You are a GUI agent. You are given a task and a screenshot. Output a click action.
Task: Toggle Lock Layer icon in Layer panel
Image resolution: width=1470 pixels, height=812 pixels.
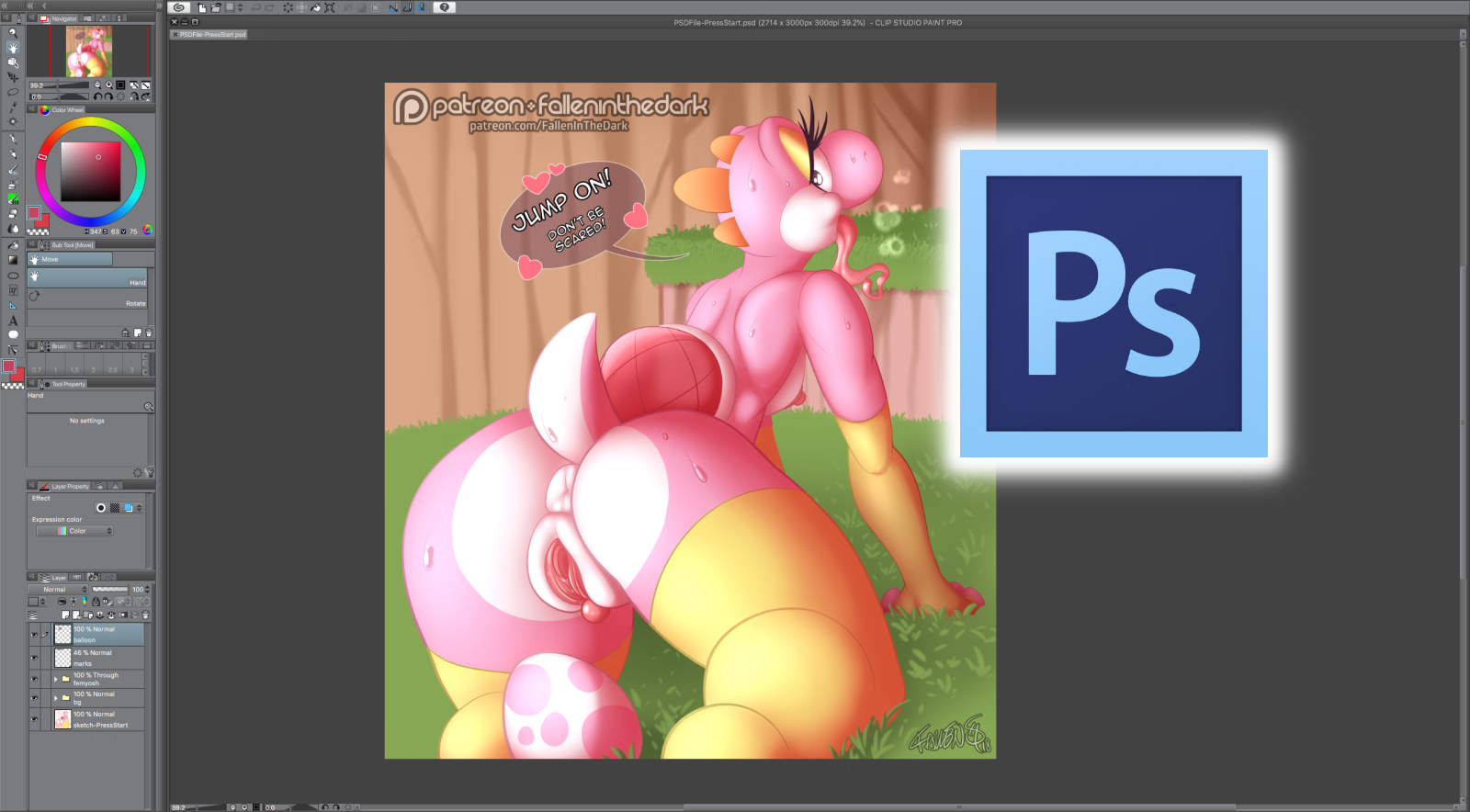(x=96, y=602)
